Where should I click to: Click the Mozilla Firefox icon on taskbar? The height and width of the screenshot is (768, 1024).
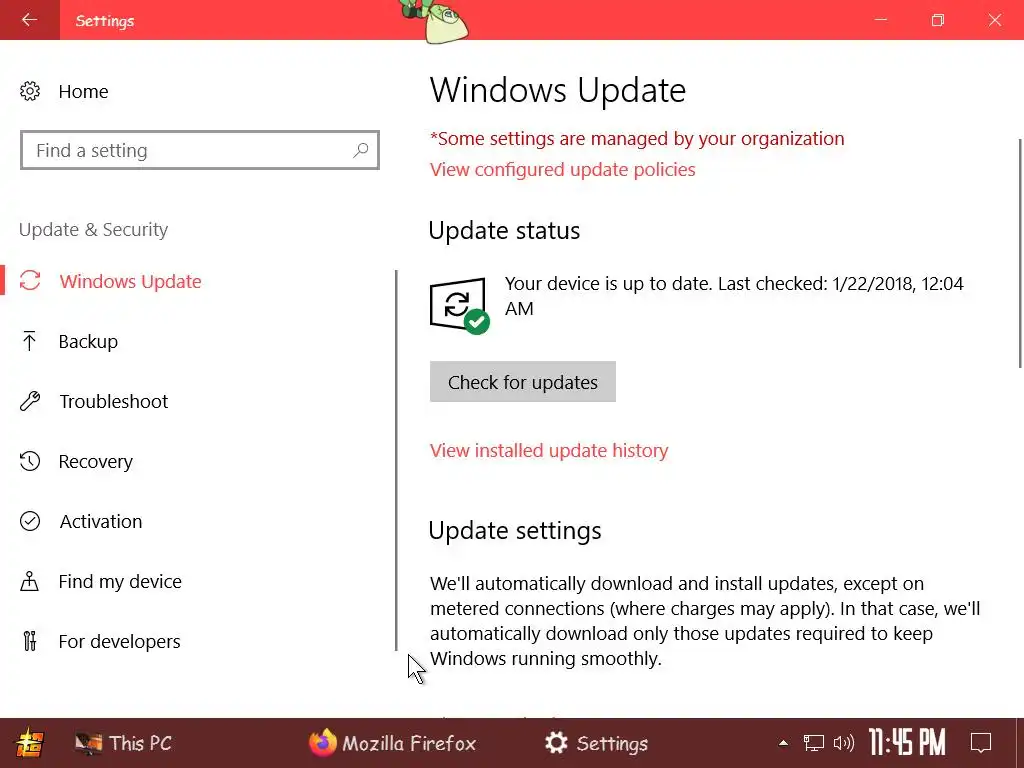click(x=322, y=743)
